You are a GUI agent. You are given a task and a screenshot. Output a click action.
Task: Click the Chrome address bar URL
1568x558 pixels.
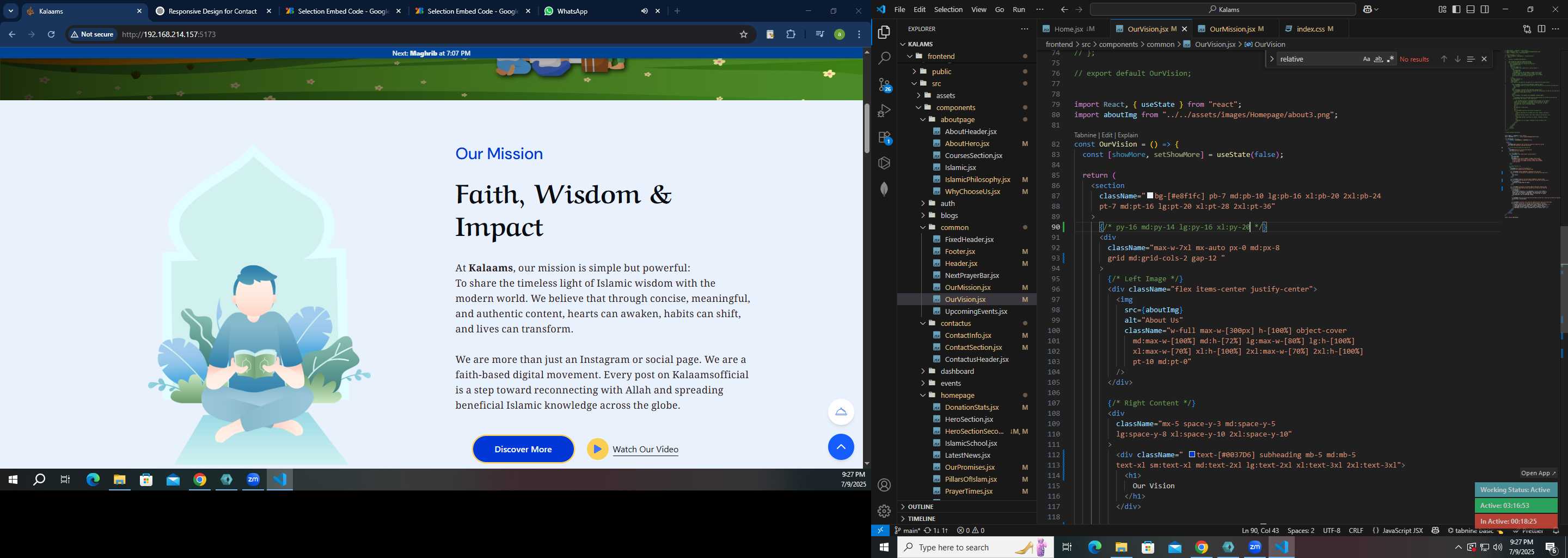169,35
